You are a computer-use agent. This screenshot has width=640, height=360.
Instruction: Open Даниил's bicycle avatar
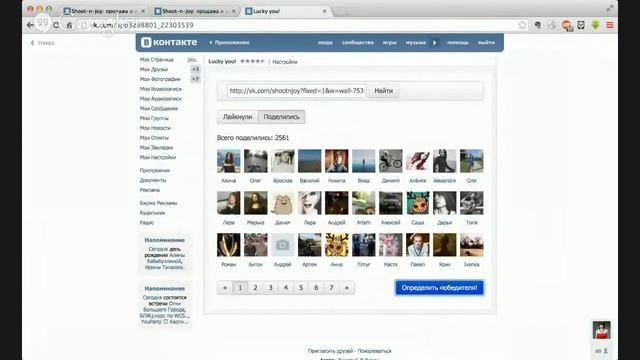click(x=391, y=161)
